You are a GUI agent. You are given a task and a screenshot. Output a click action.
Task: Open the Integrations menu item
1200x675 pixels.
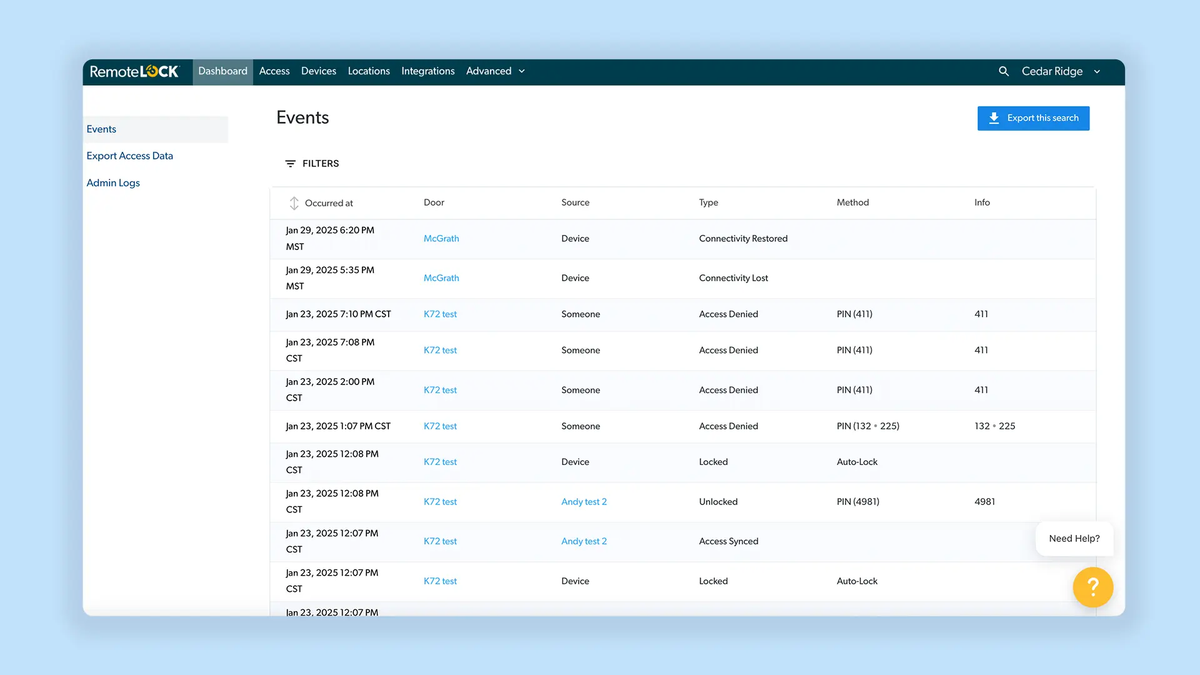[x=428, y=72]
